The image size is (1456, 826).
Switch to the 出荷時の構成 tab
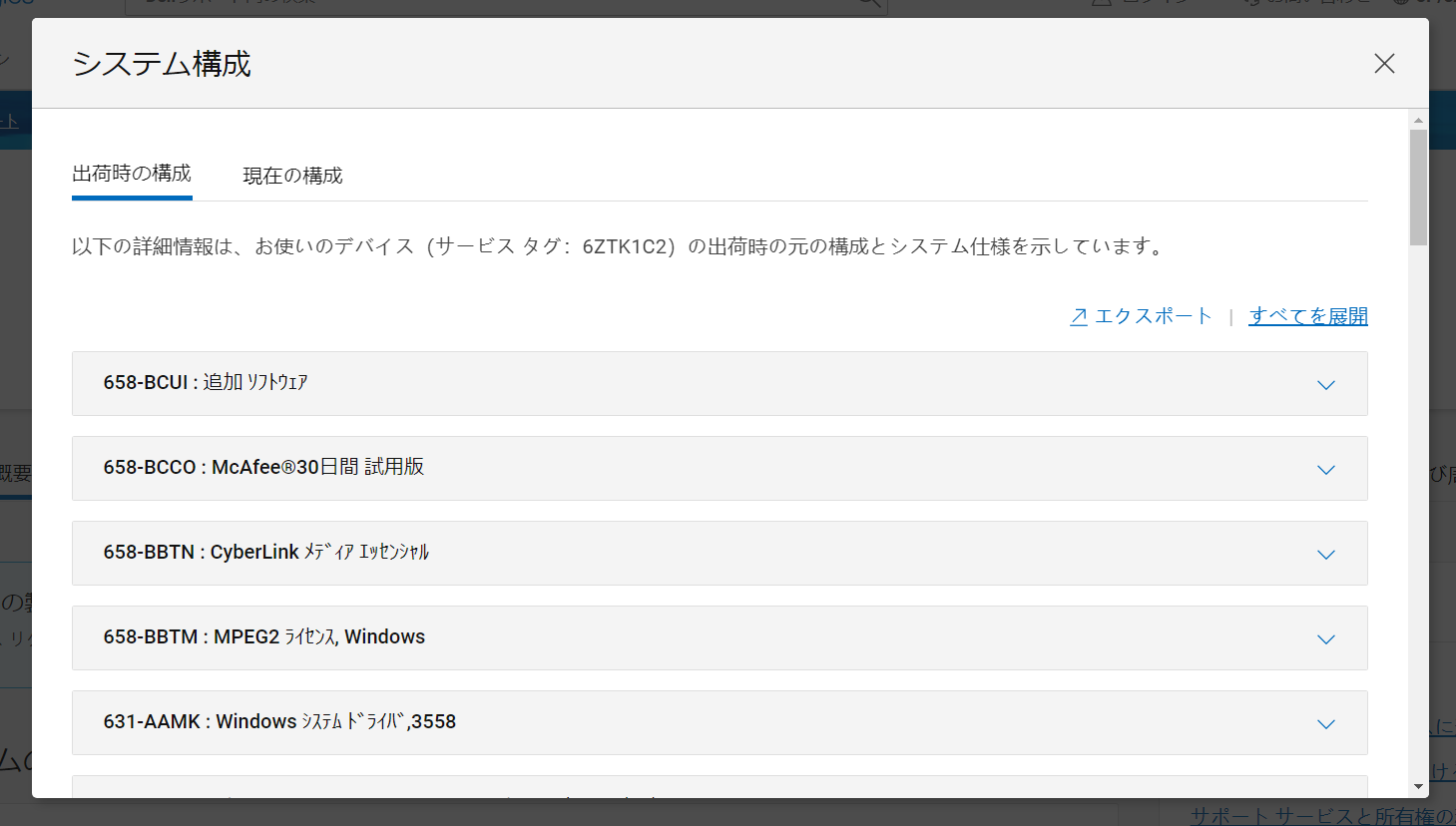coord(132,174)
